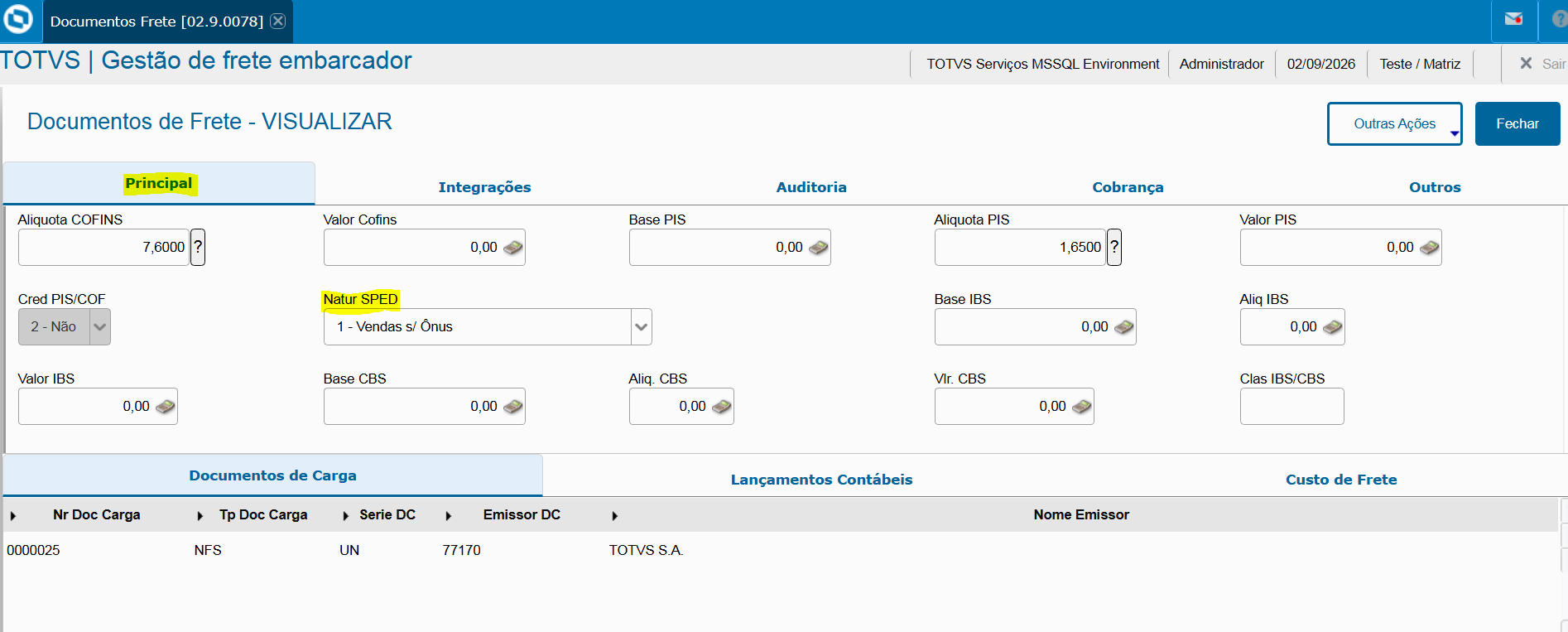Open the Documentos de Carga tab
The height and width of the screenshot is (632, 1568).
point(273,475)
